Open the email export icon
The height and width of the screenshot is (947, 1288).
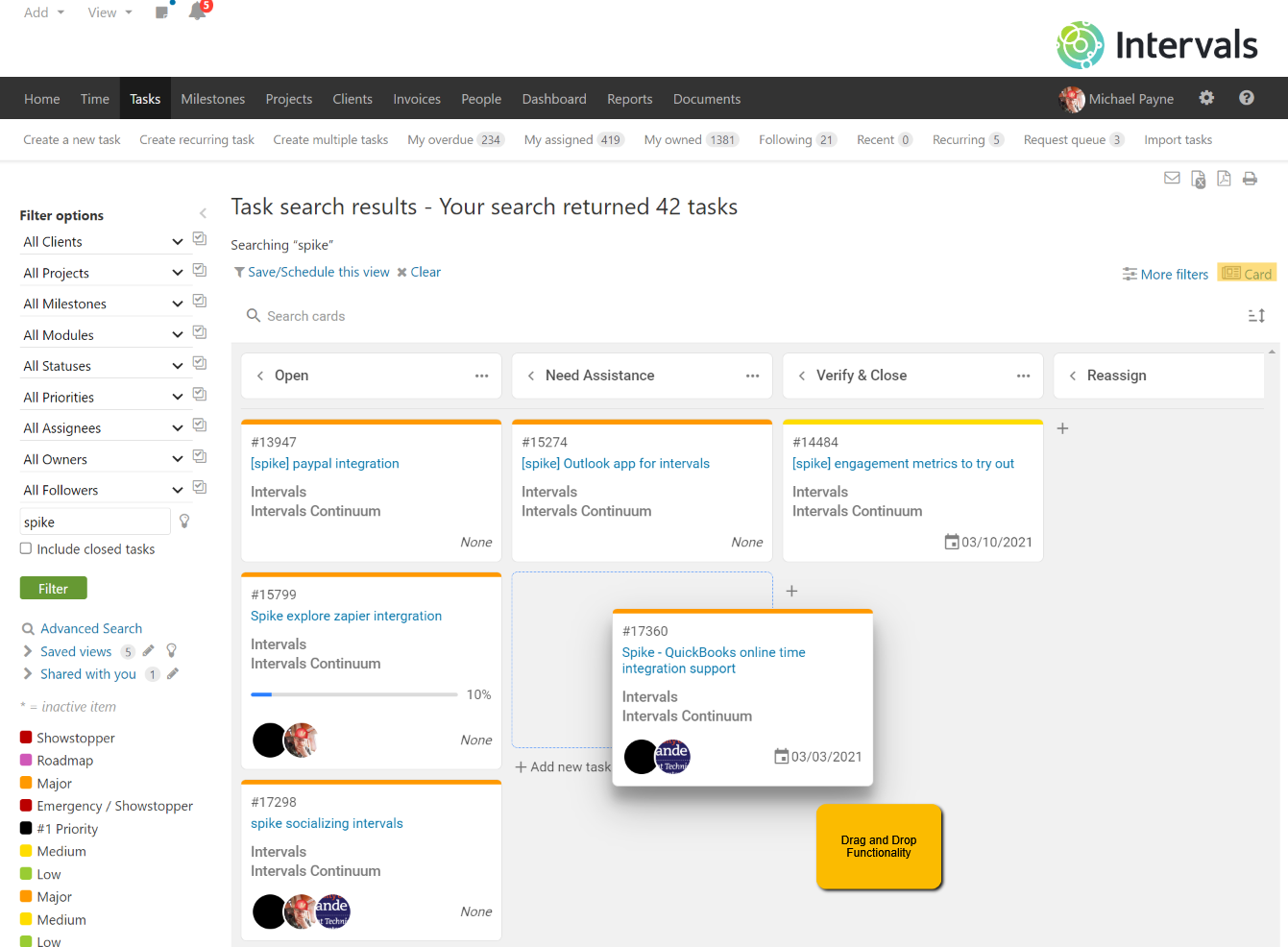coord(1172,178)
